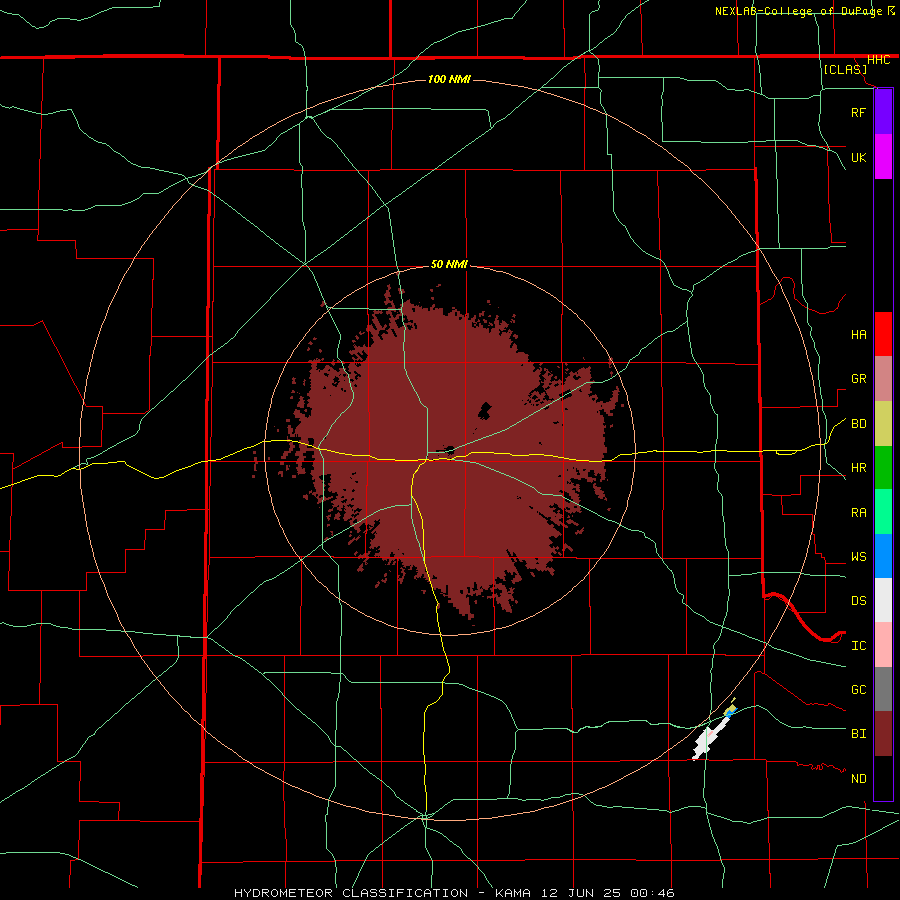Click the "GC" legend label

pyautogui.click(x=858, y=689)
